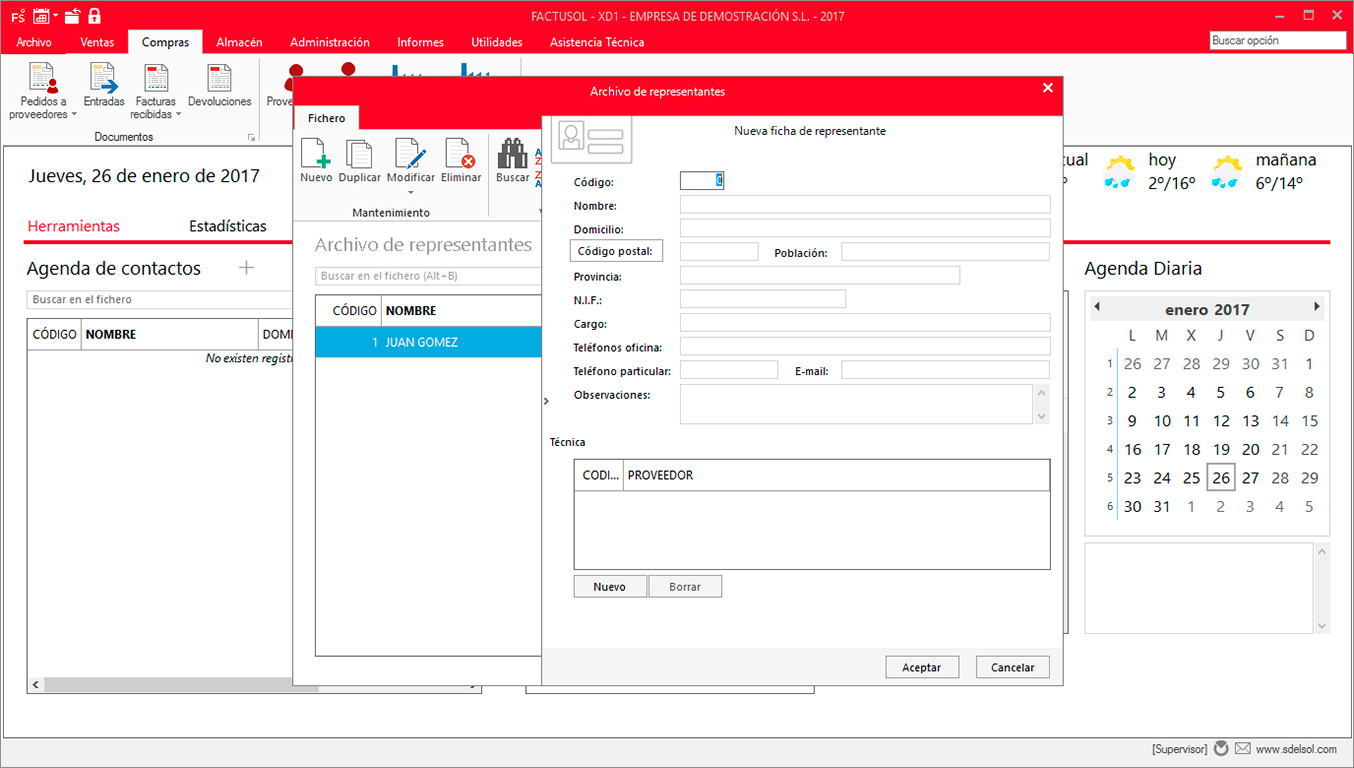Click the Buscar binoculars icon

(x=513, y=153)
